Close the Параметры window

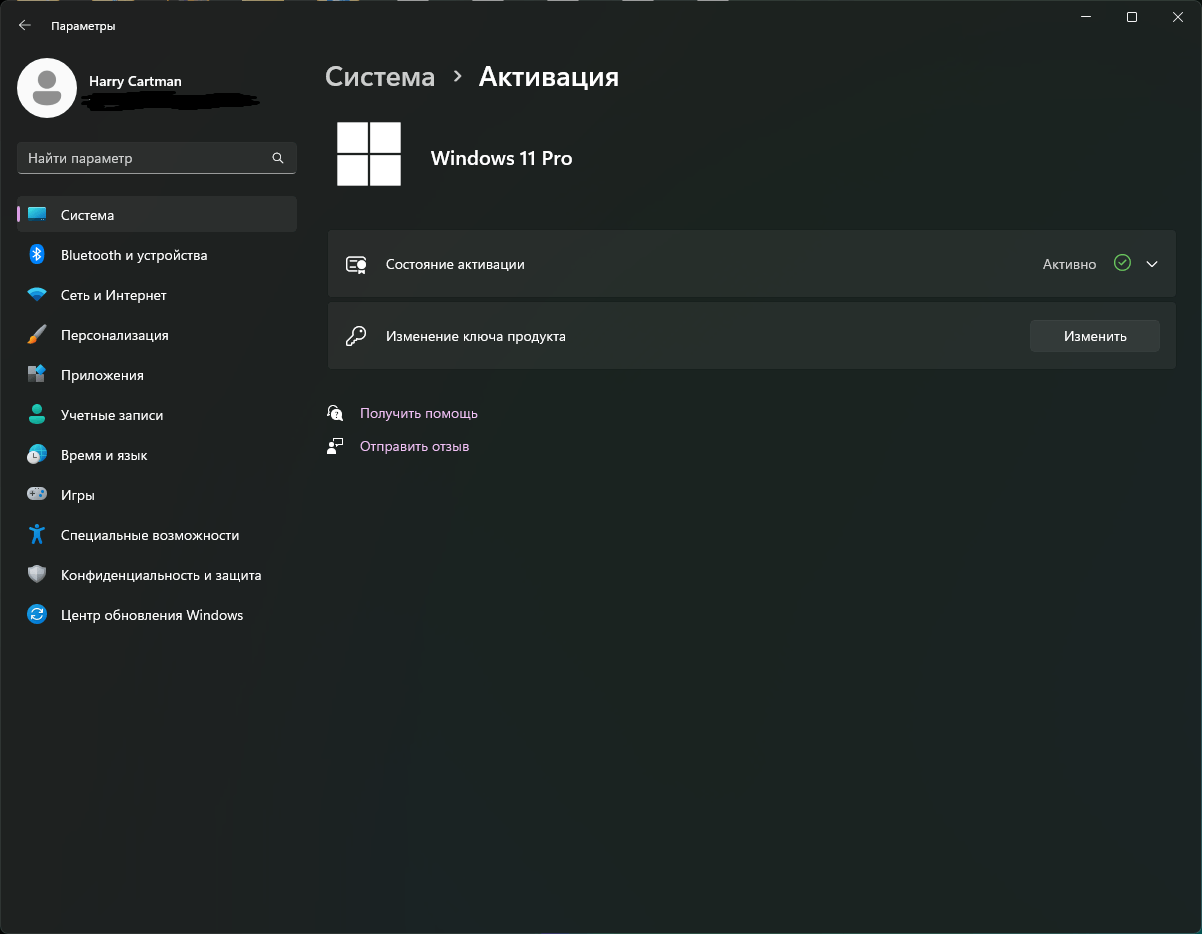(x=1178, y=17)
